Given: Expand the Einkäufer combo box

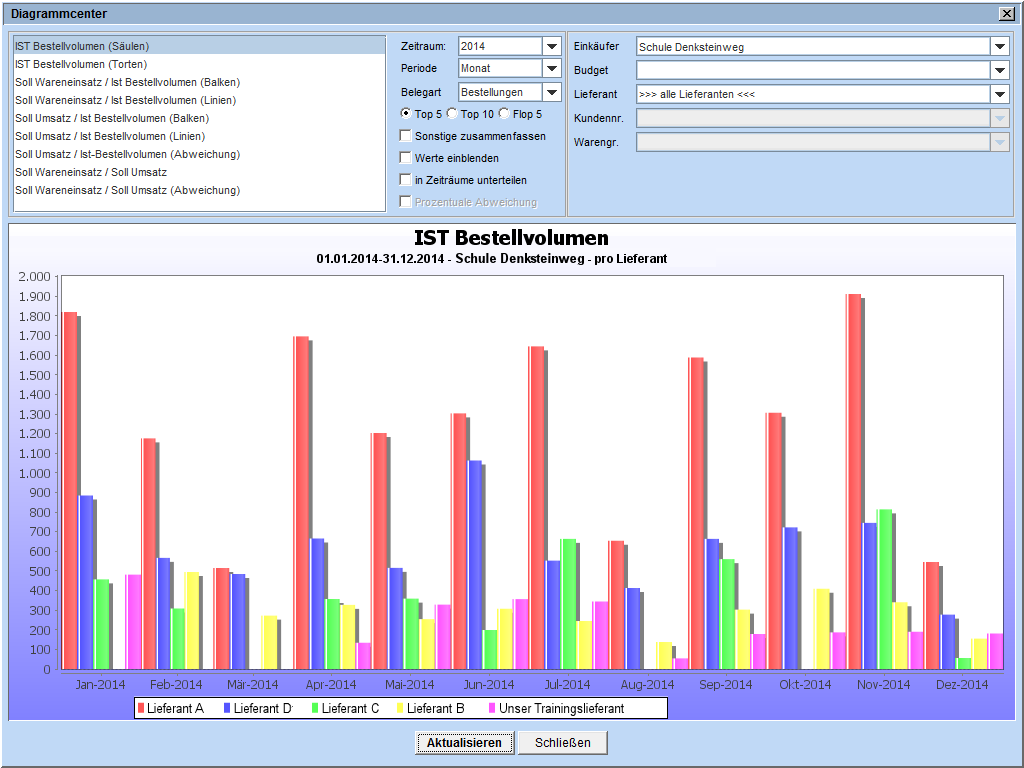Looking at the screenshot, I should [1000, 46].
